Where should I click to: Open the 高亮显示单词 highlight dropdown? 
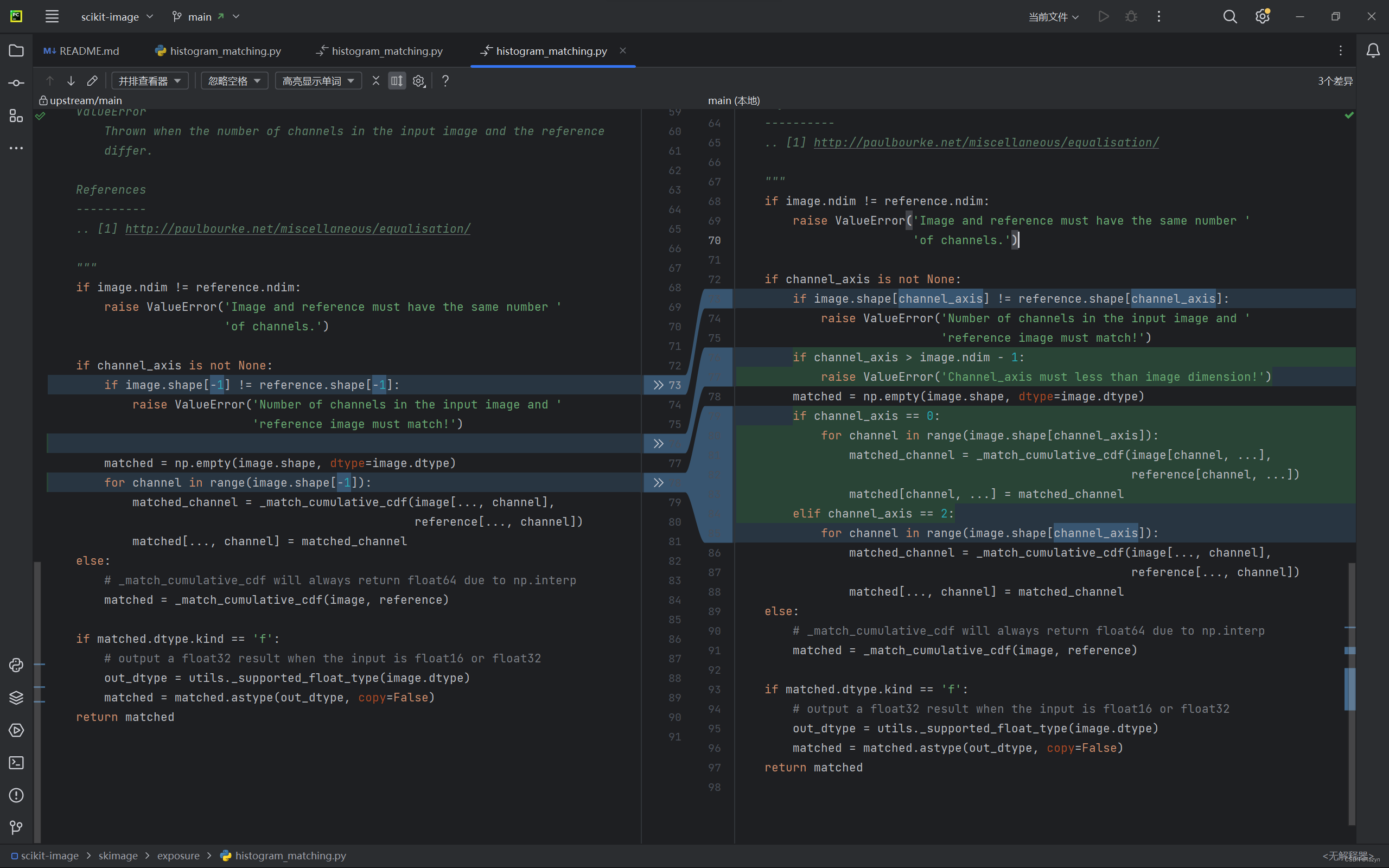coord(318,81)
